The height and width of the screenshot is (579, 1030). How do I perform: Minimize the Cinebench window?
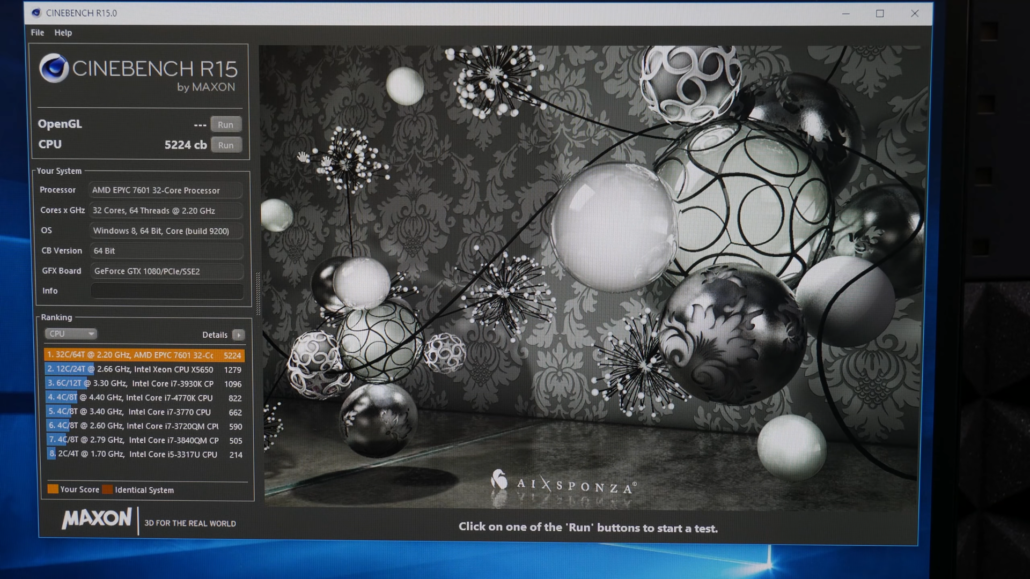click(x=844, y=14)
